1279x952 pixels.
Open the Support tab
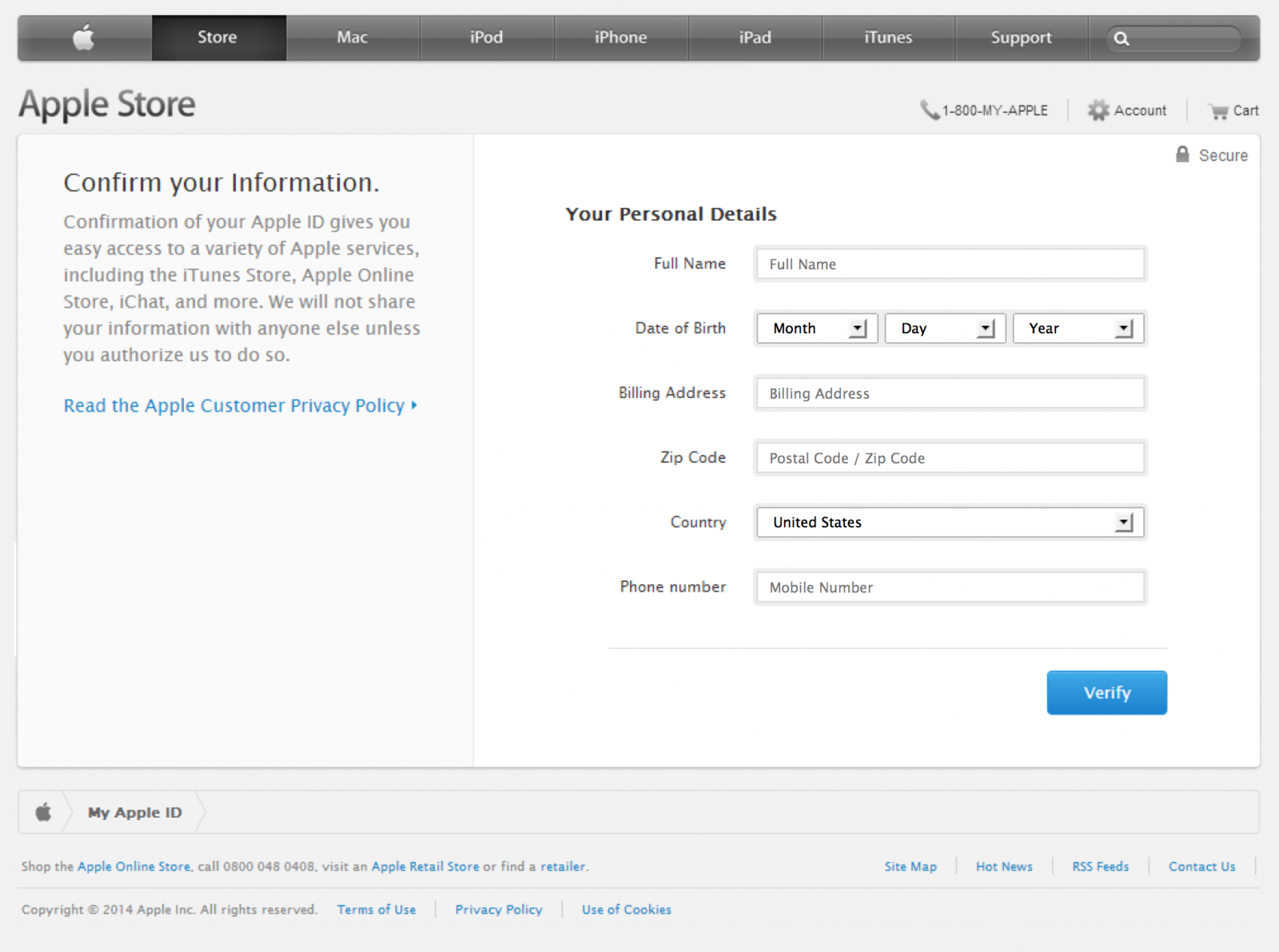[x=1022, y=38]
